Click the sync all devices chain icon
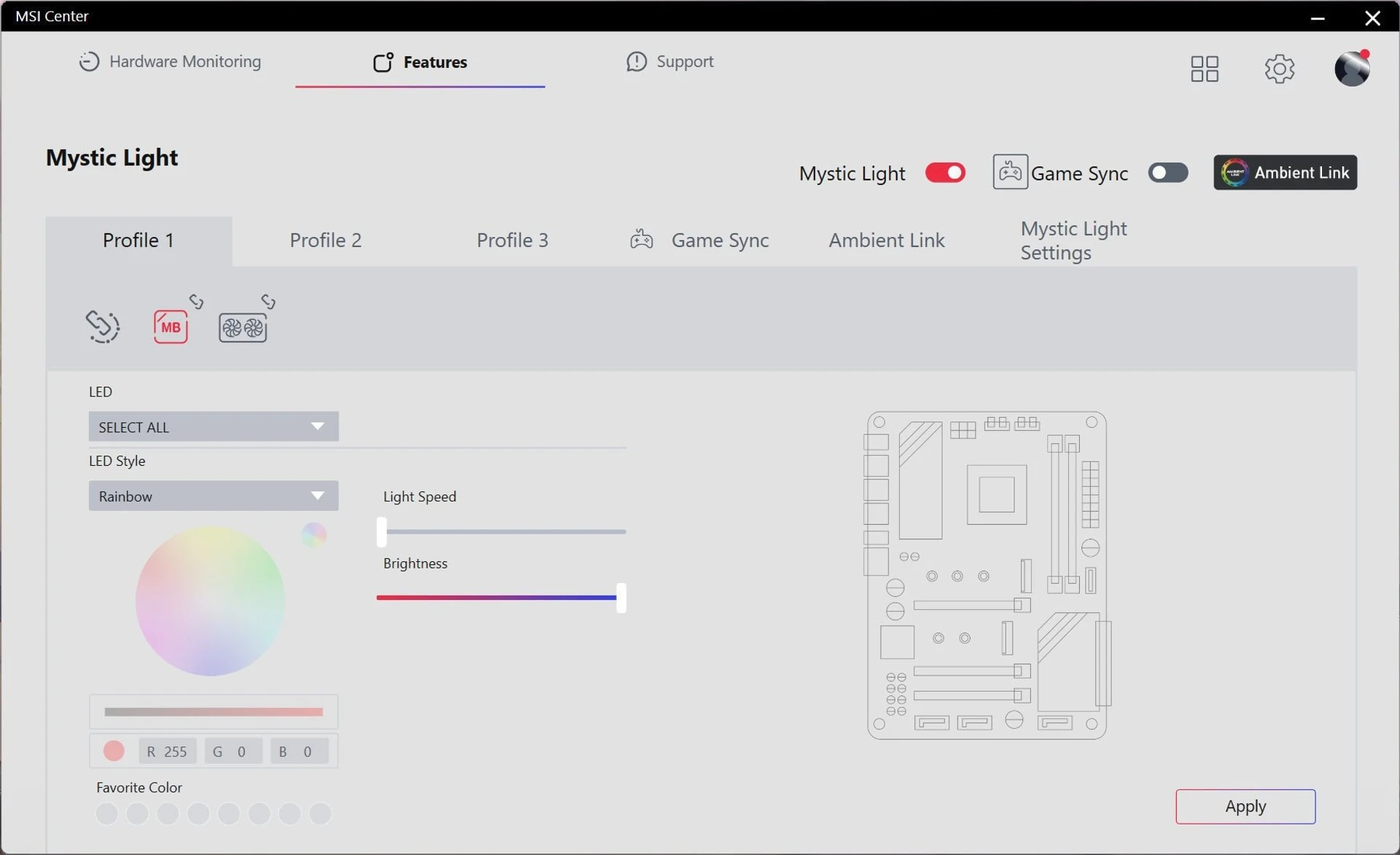This screenshot has height=855, width=1400. pos(102,326)
